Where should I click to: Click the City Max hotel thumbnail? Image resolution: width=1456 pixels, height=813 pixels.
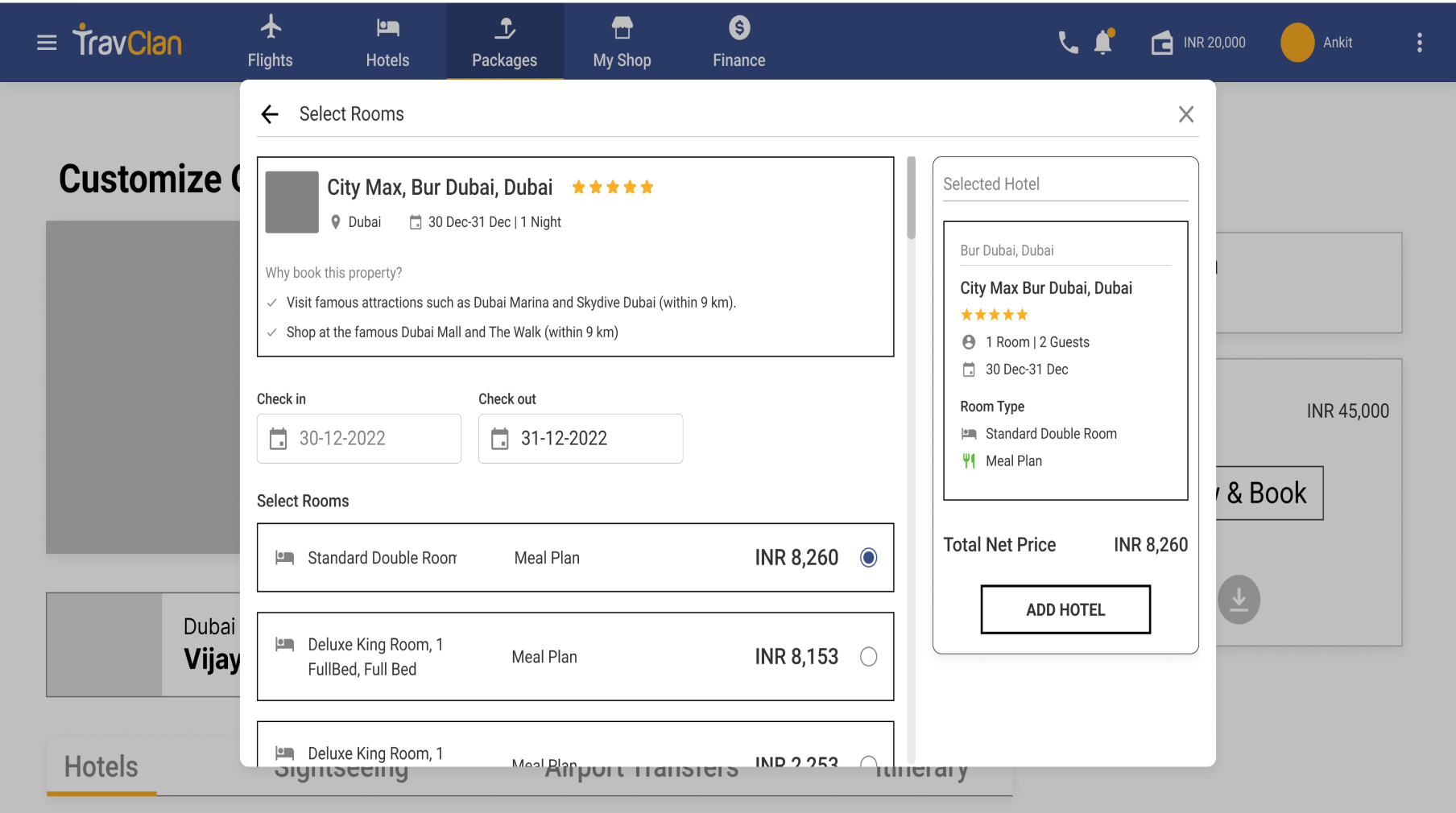click(x=292, y=202)
